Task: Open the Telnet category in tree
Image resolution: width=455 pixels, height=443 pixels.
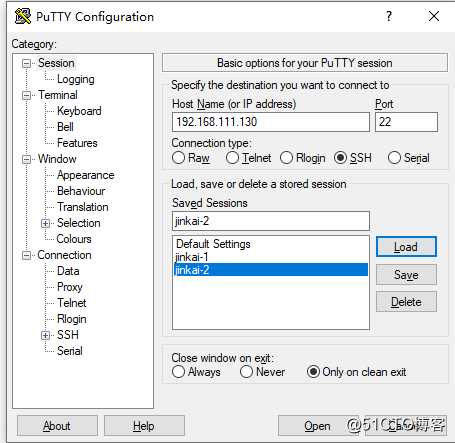Action: click(72, 303)
